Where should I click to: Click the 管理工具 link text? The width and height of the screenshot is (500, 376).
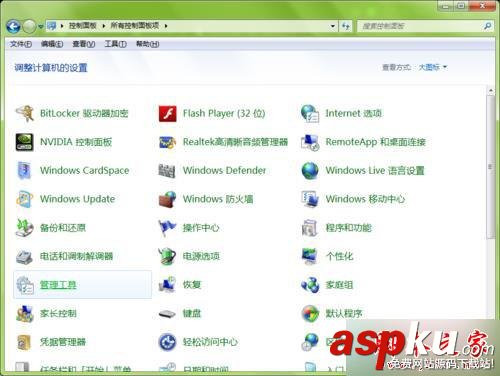[x=58, y=285]
